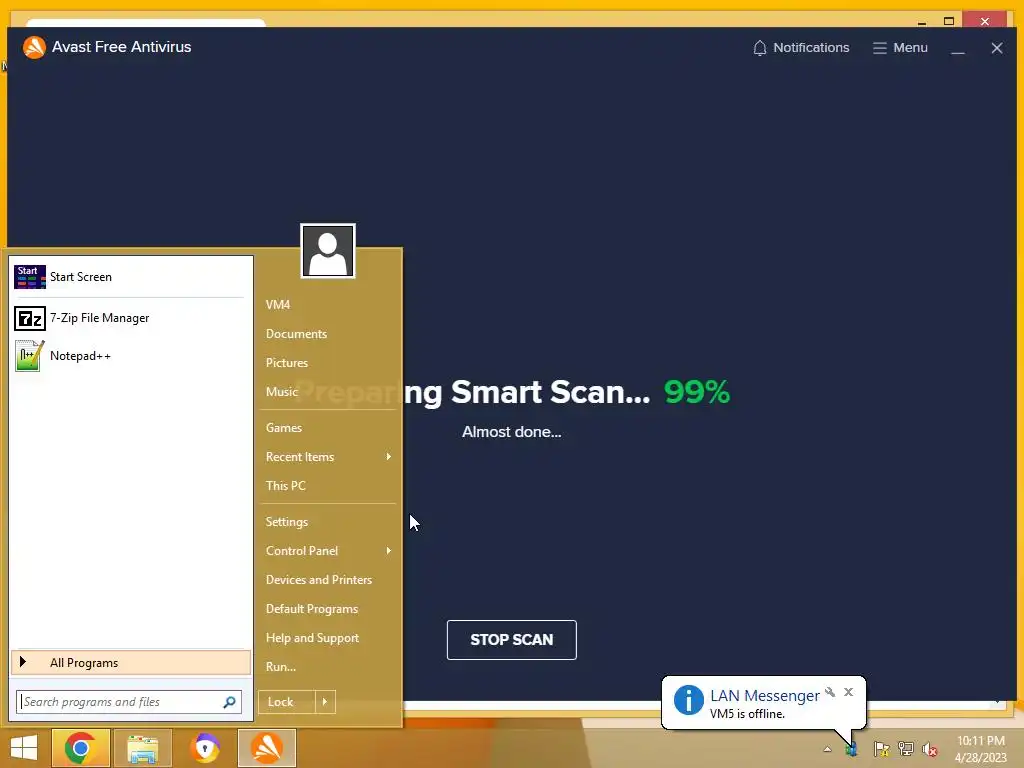
Task: Expand the arrow beside Lock
Action: (x=325, y=702)
